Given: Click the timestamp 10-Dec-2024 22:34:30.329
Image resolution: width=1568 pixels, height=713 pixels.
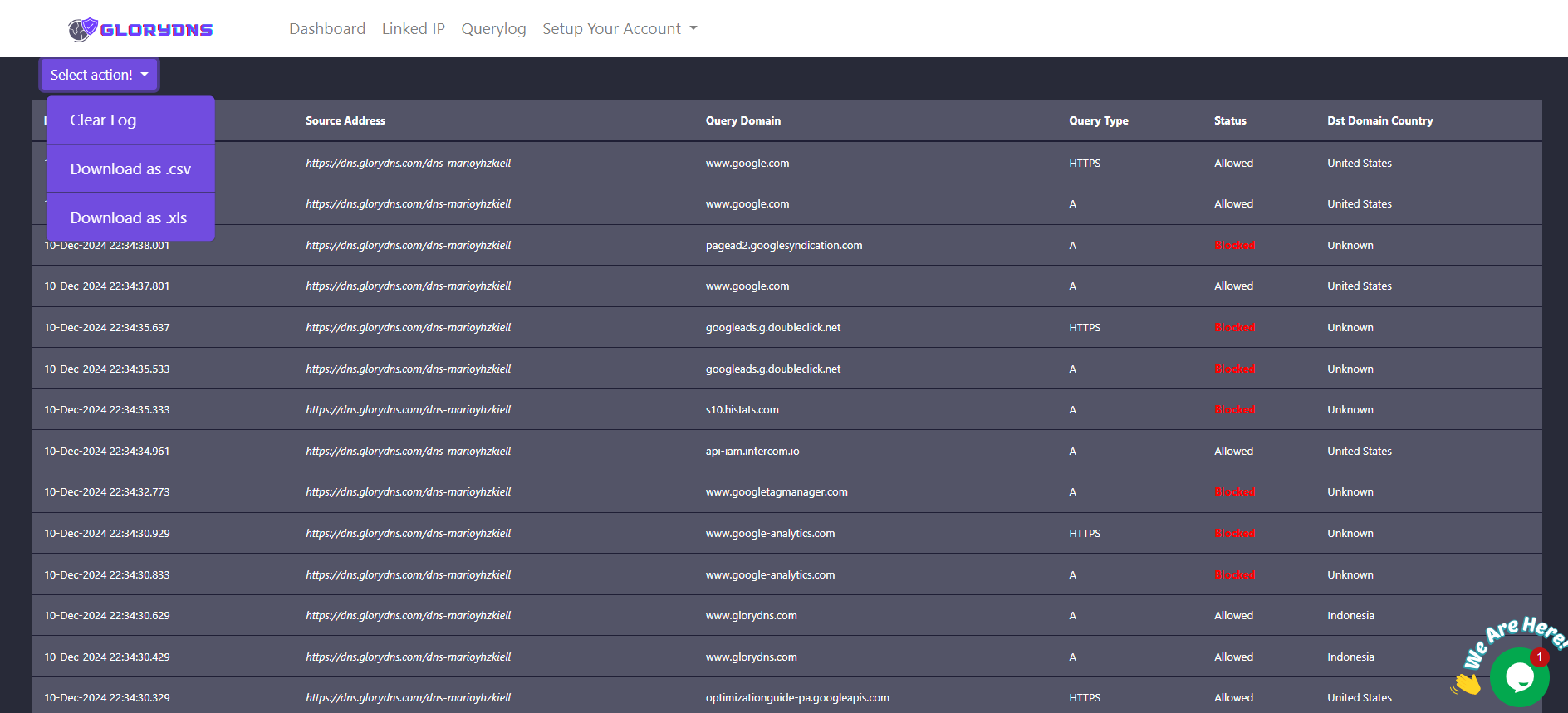Looking at the screenshot, I should tap(107, 697).
